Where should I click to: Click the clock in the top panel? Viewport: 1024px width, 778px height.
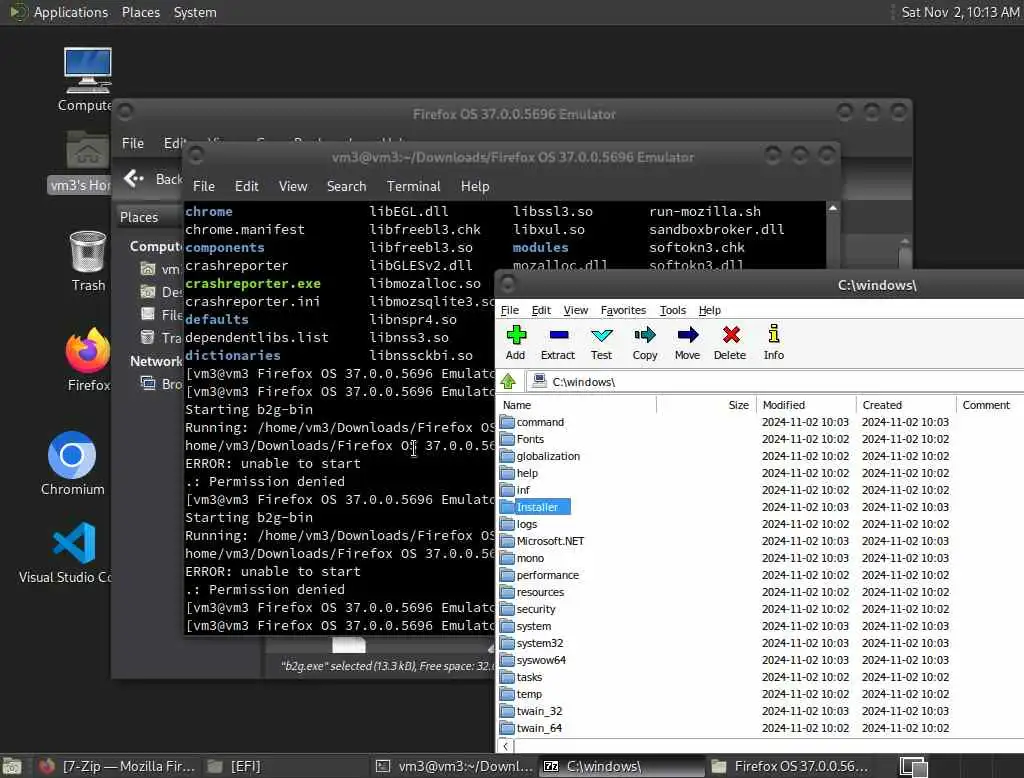(959, 12)
